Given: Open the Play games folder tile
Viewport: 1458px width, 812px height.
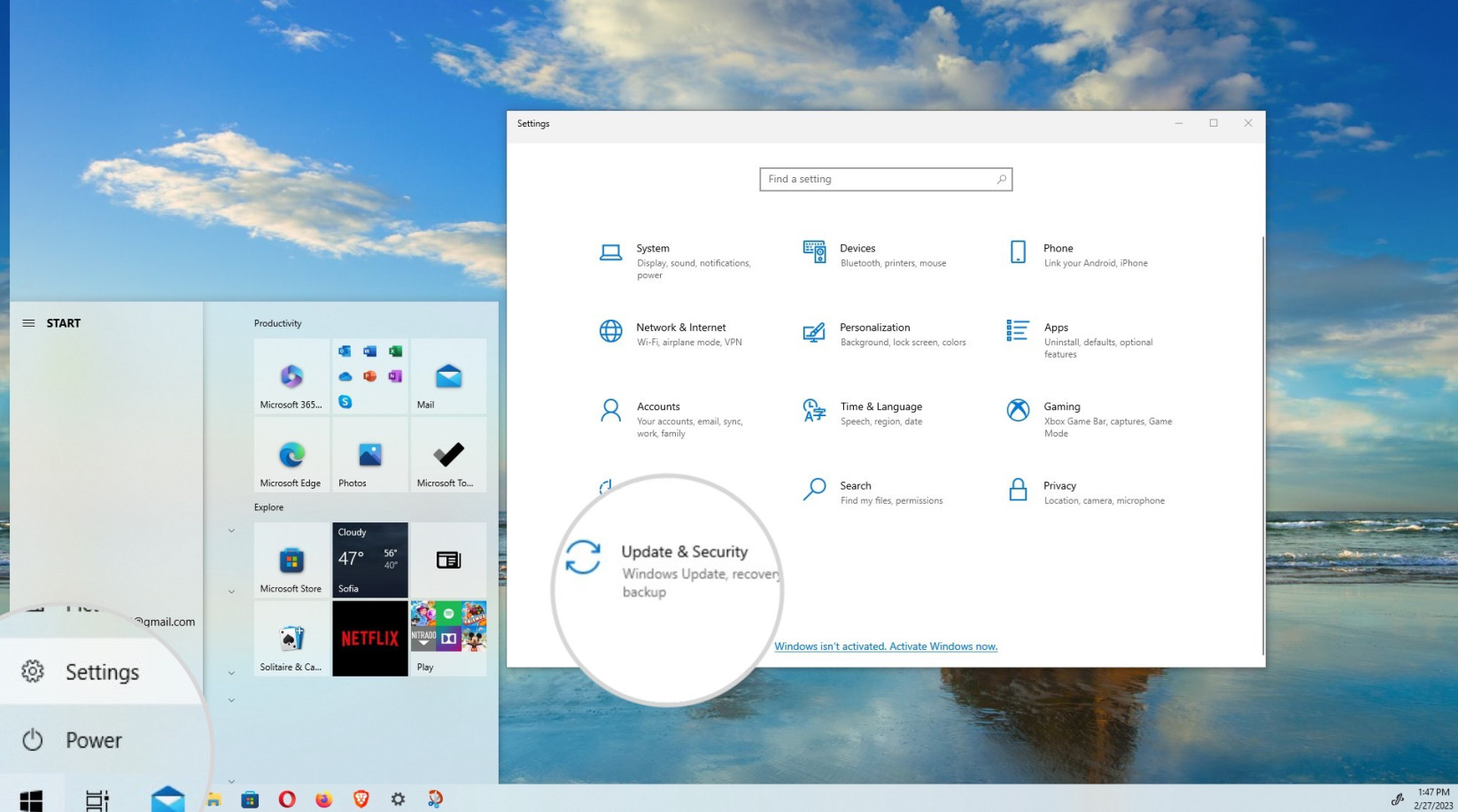Looking at the screenshot, I should (448, 638).
